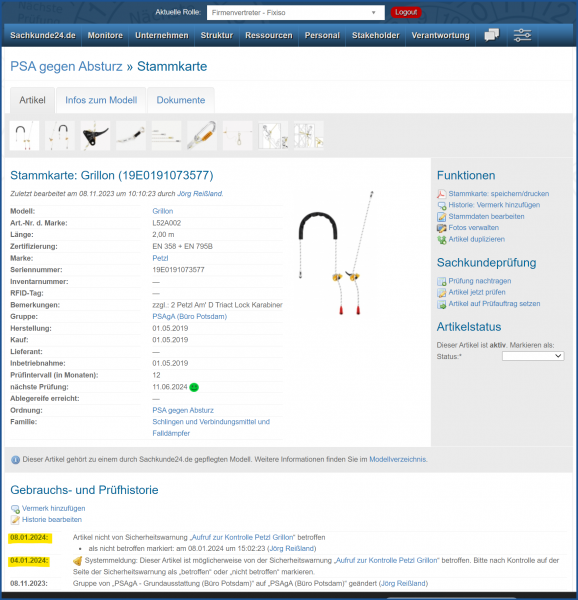Viewport: 578px width, 600px height.
Task: Click the red Logout button
Action: point(406,12)
